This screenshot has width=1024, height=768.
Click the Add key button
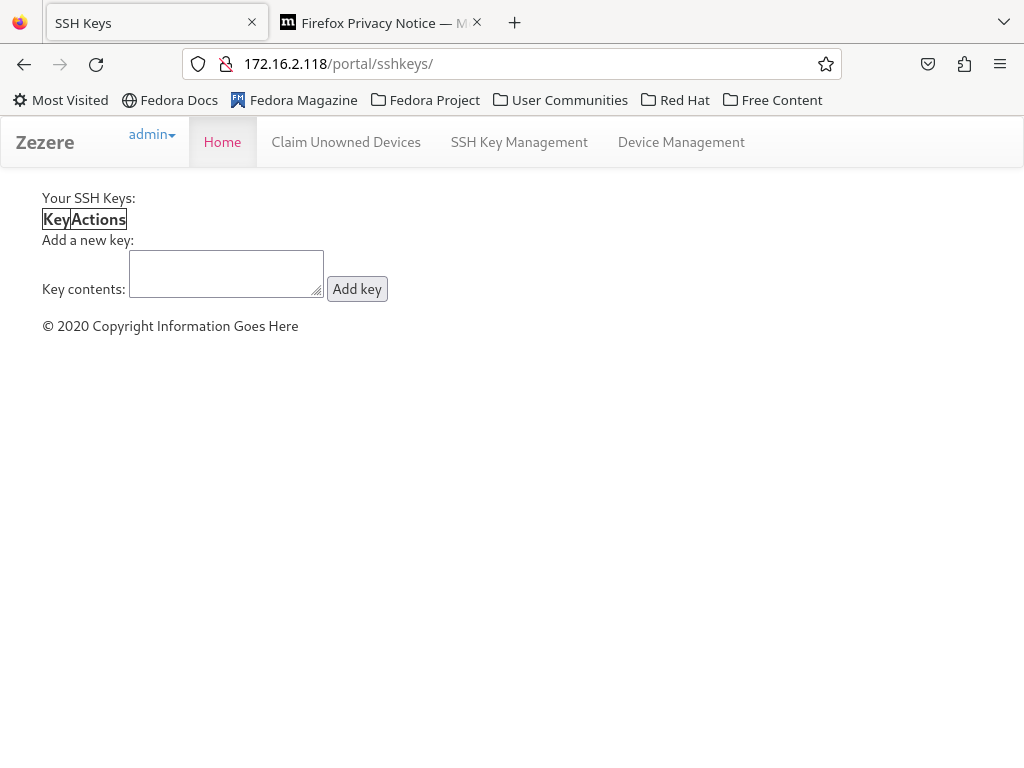click(x=357, y=289)
